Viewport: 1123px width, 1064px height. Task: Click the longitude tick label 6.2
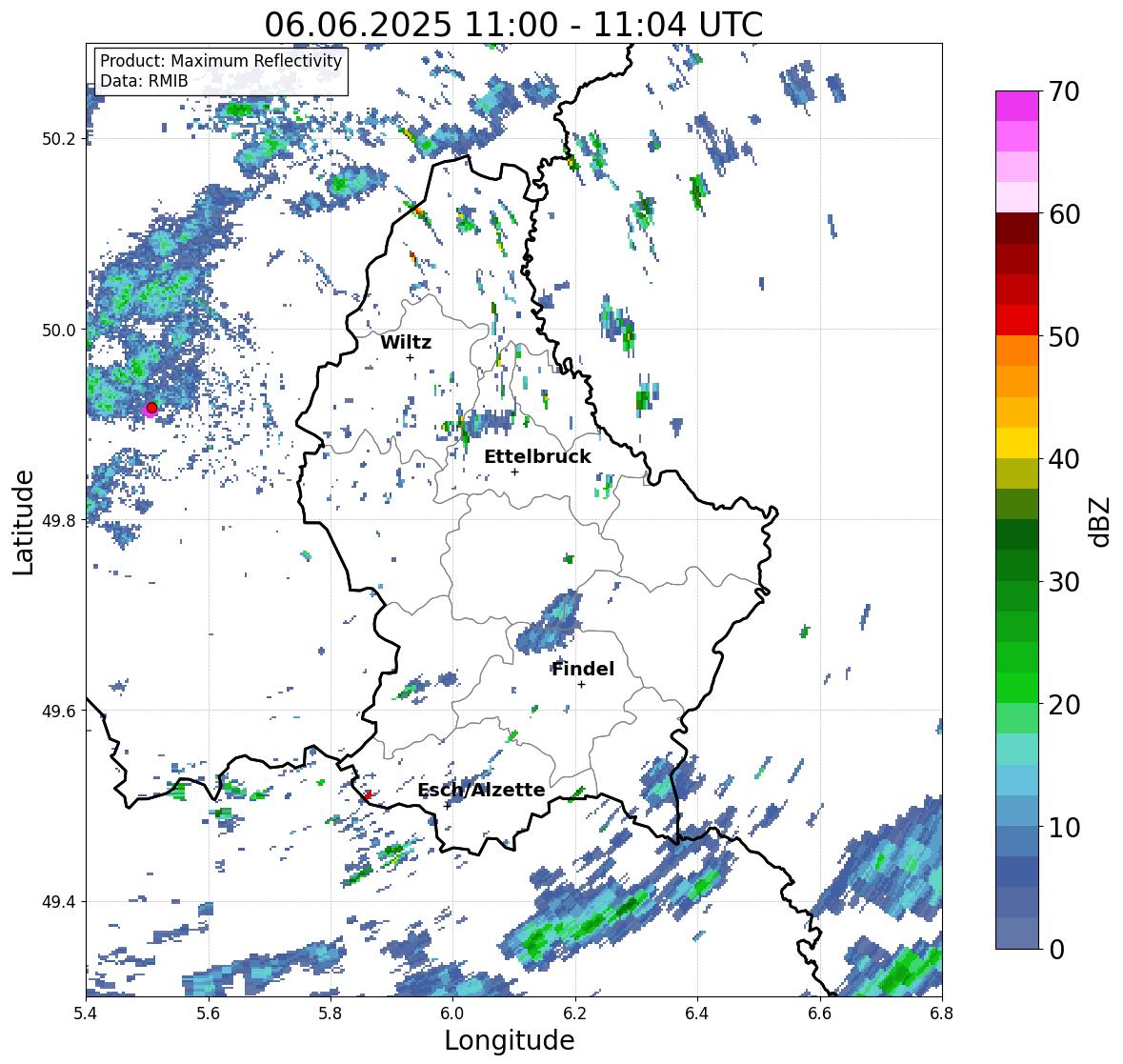575,1014
